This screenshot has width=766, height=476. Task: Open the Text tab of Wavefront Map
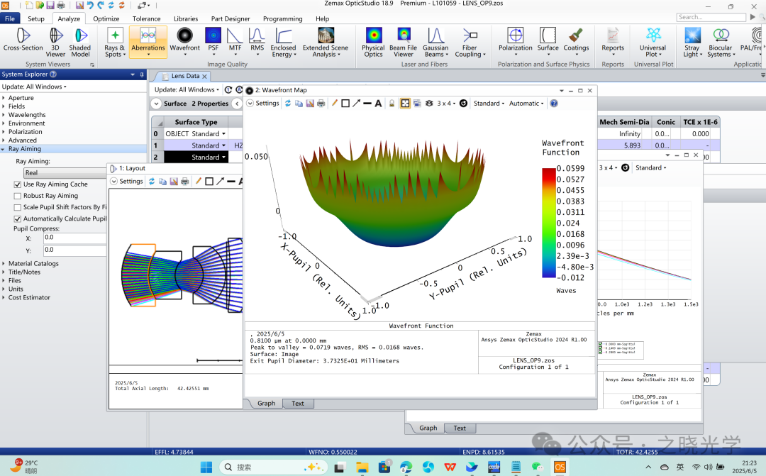tap(297, 403)
